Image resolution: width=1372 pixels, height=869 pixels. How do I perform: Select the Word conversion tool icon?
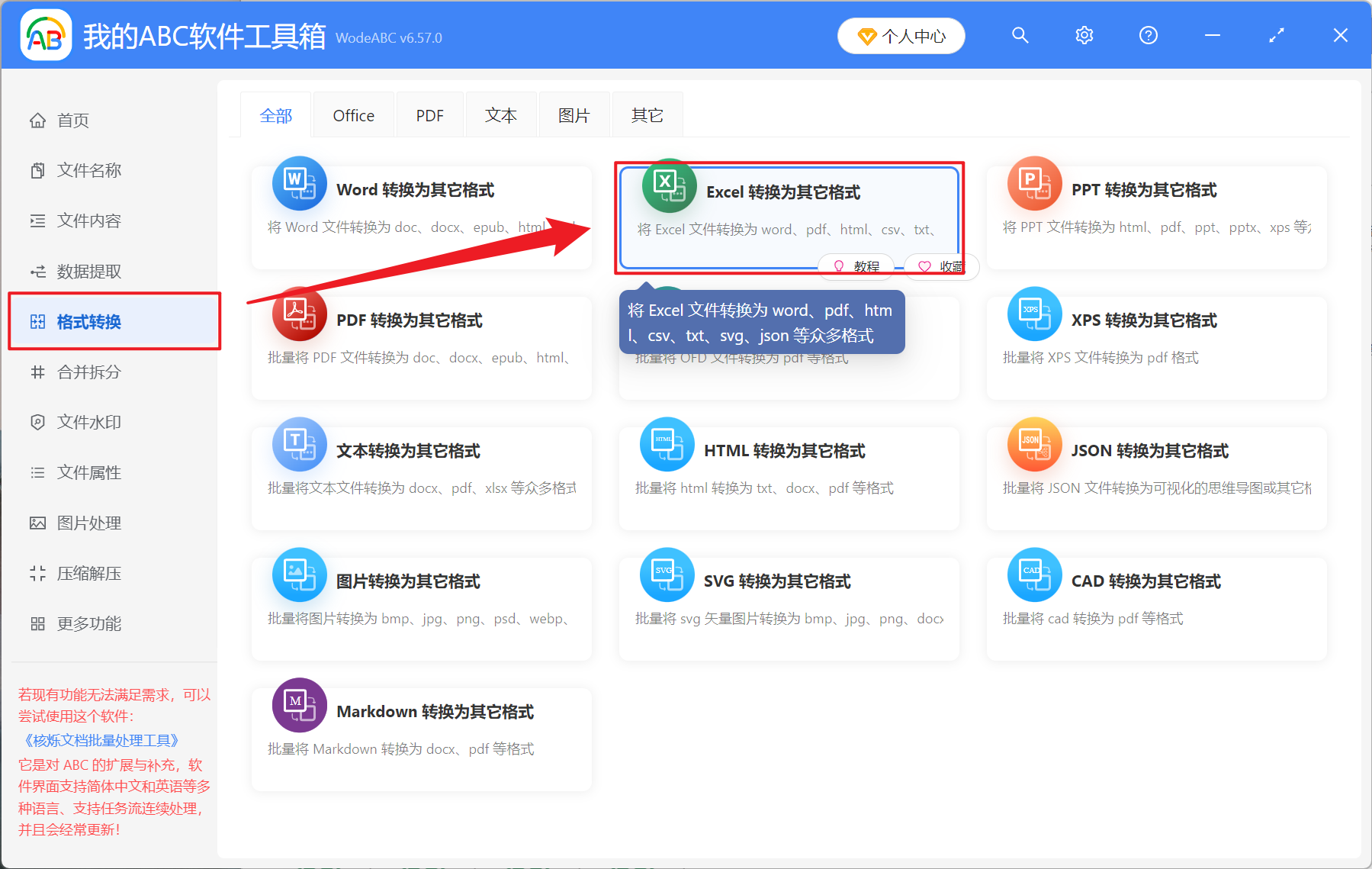coord(299,184)
